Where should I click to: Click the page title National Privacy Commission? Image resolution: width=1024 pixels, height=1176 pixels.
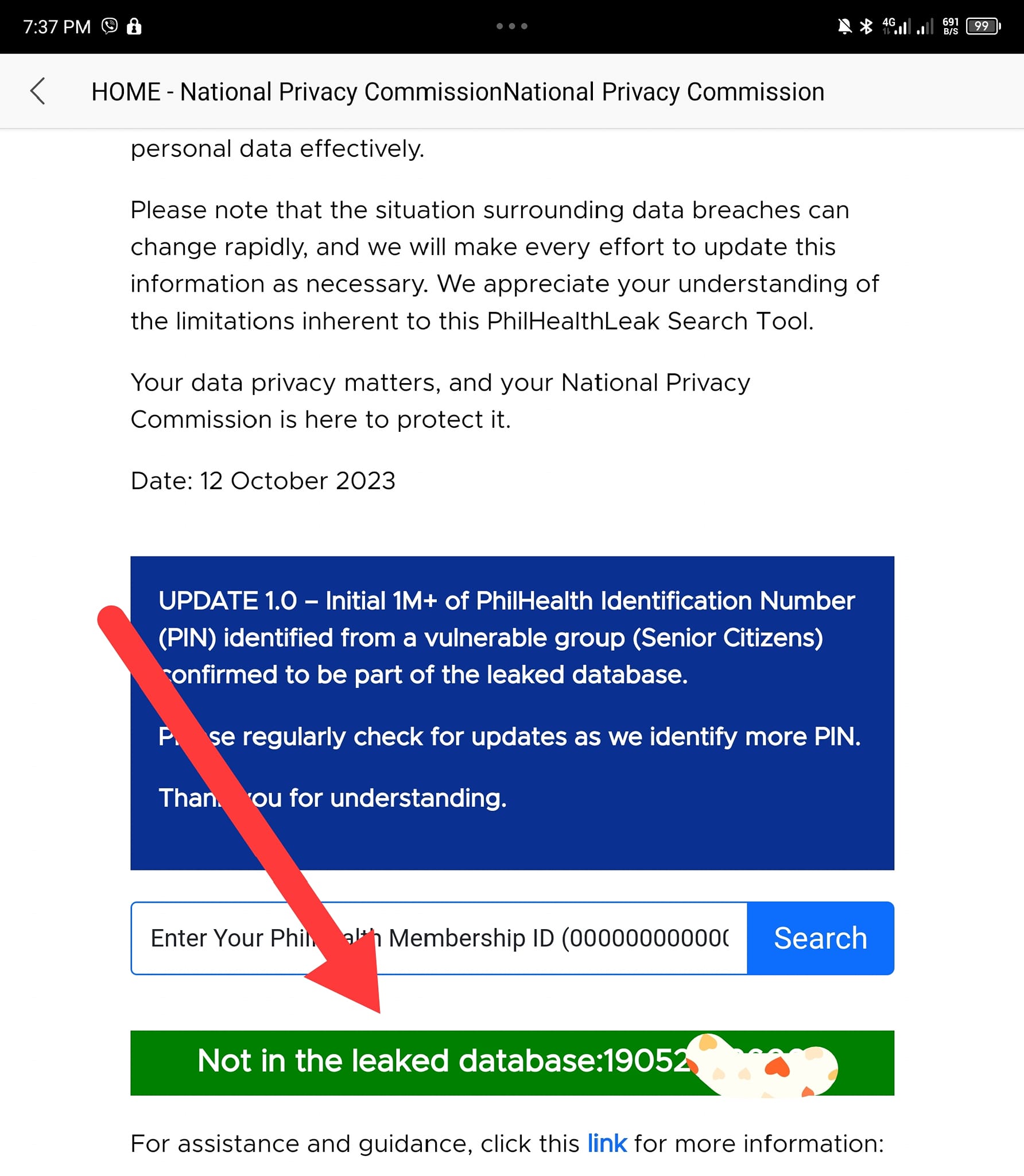coord(457,92)
